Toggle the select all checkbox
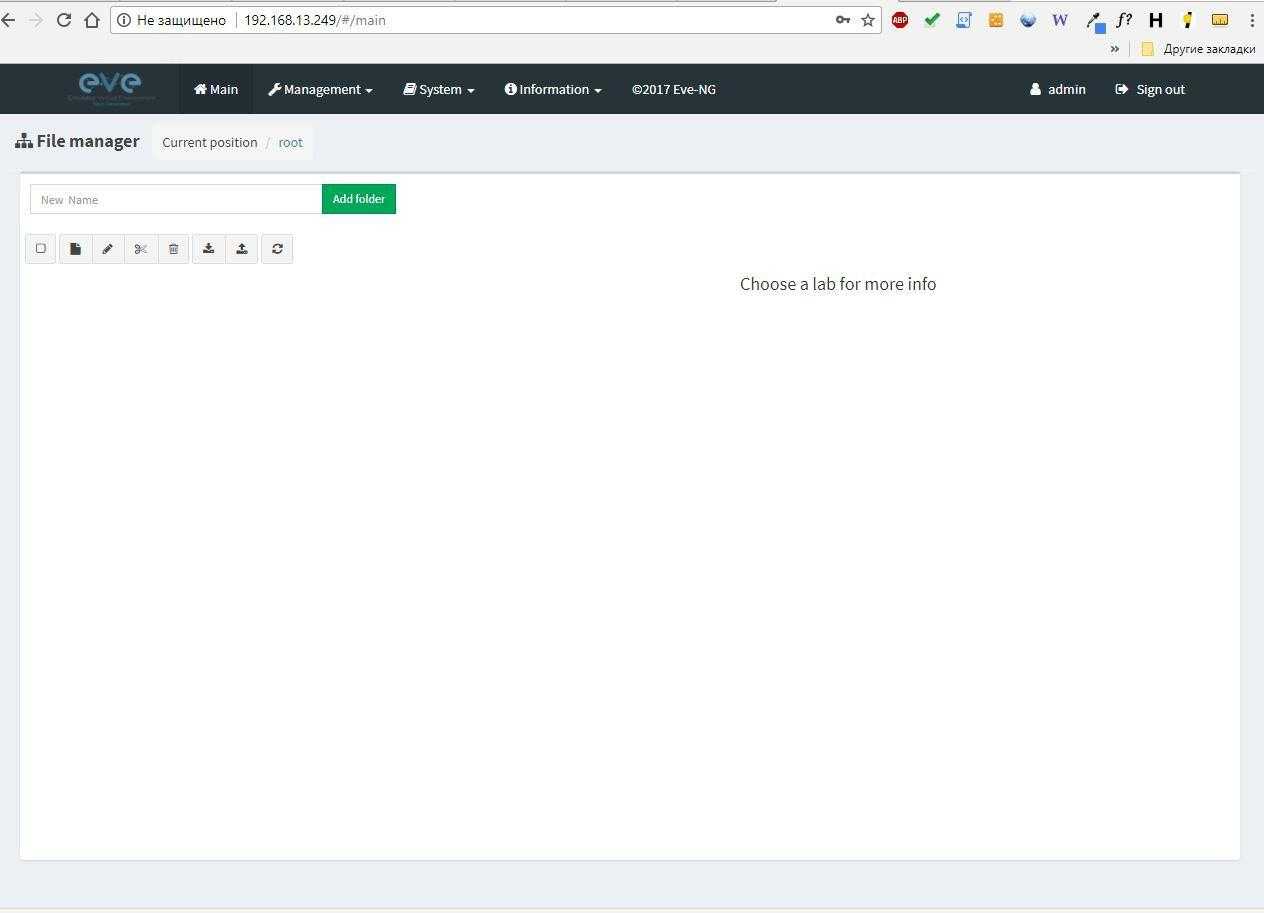Screen dimensions: 1264x913 [x=41, y=249]
